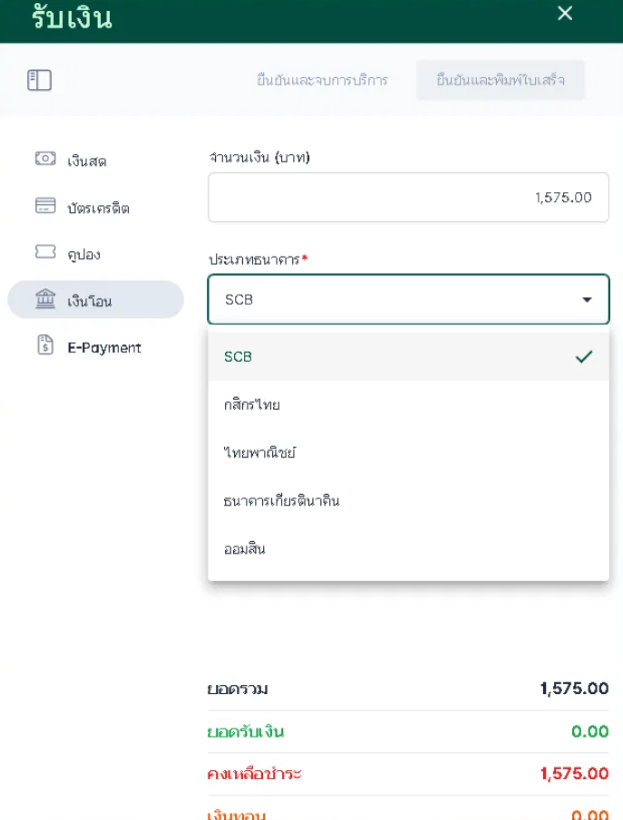Click the bank transfer (เงินโอน) building icon
623x820 pixels.
coord(45,299)
